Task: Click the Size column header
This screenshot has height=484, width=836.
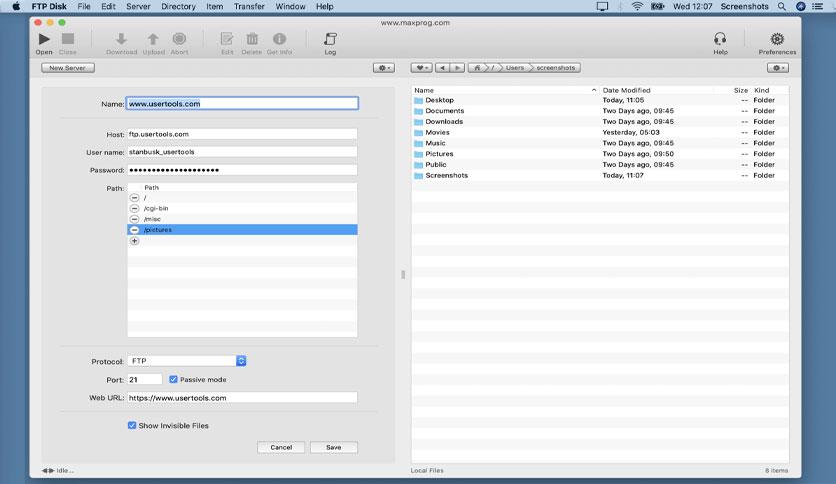Action: click(741, 90)
